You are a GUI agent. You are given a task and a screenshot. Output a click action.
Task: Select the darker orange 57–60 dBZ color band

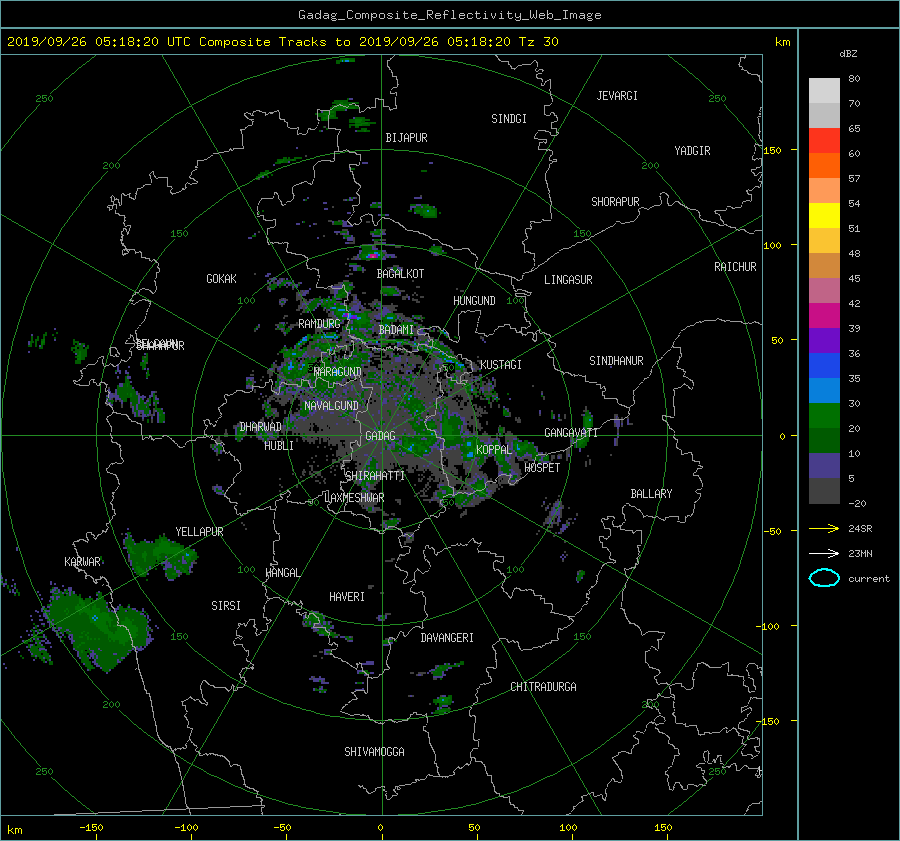[824, 165]
